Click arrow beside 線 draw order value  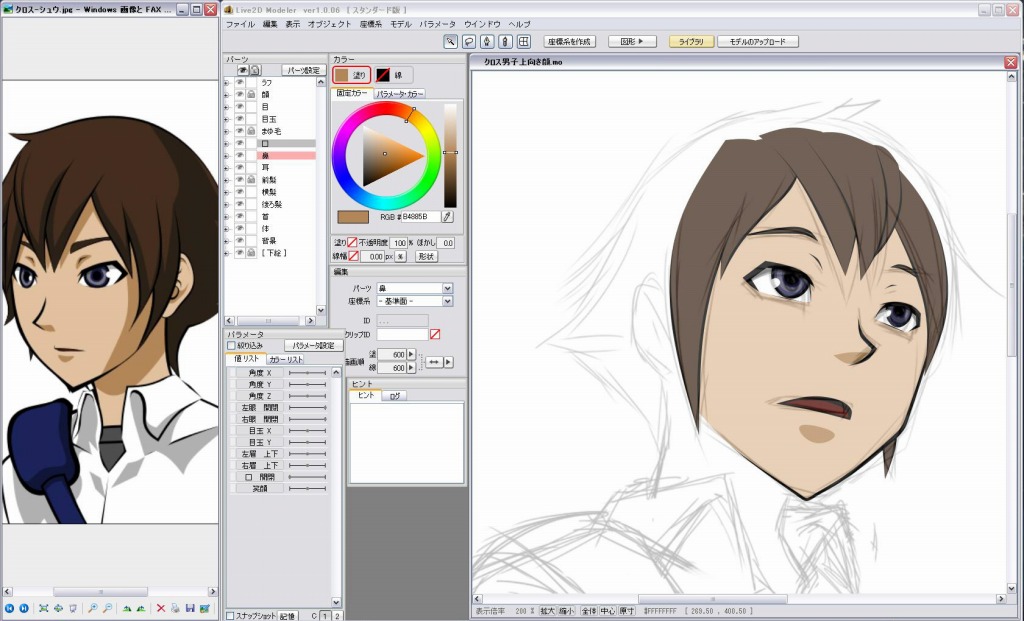click(411, 368)
